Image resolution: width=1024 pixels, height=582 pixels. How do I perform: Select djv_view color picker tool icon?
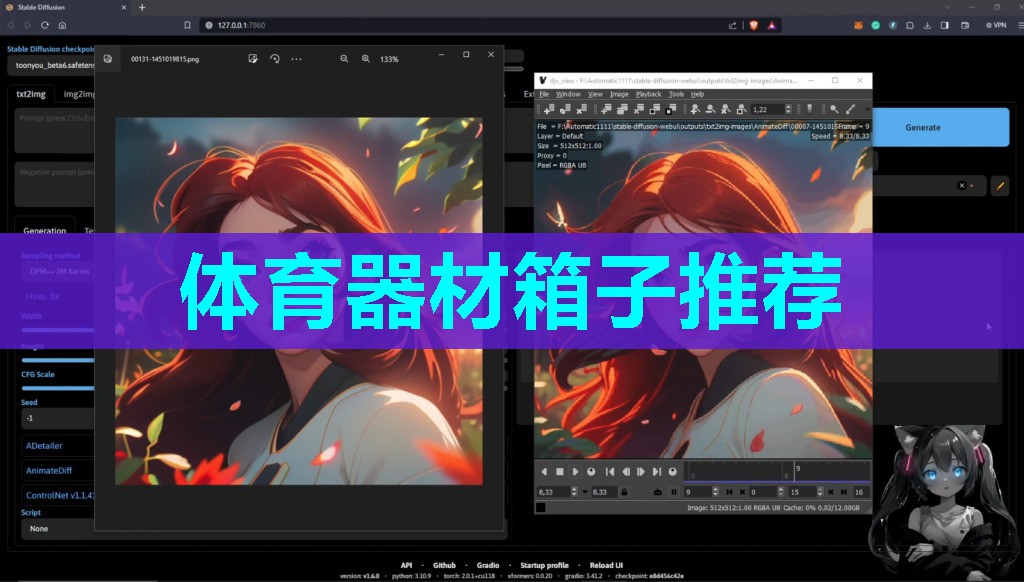point(850,109)
